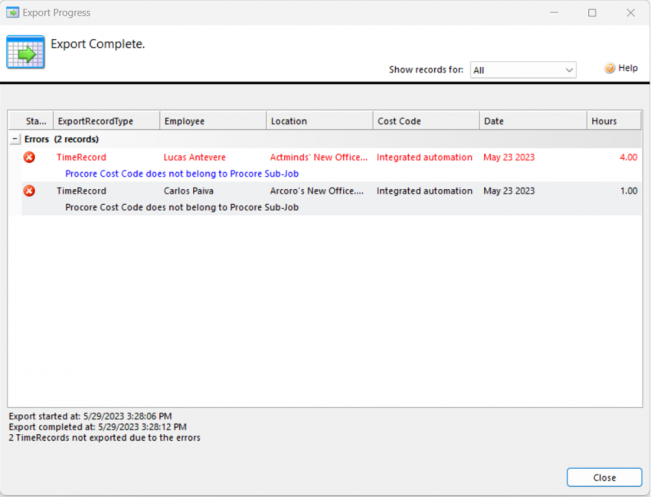Click the Export Complete. heading

click(x=98, y=44)
